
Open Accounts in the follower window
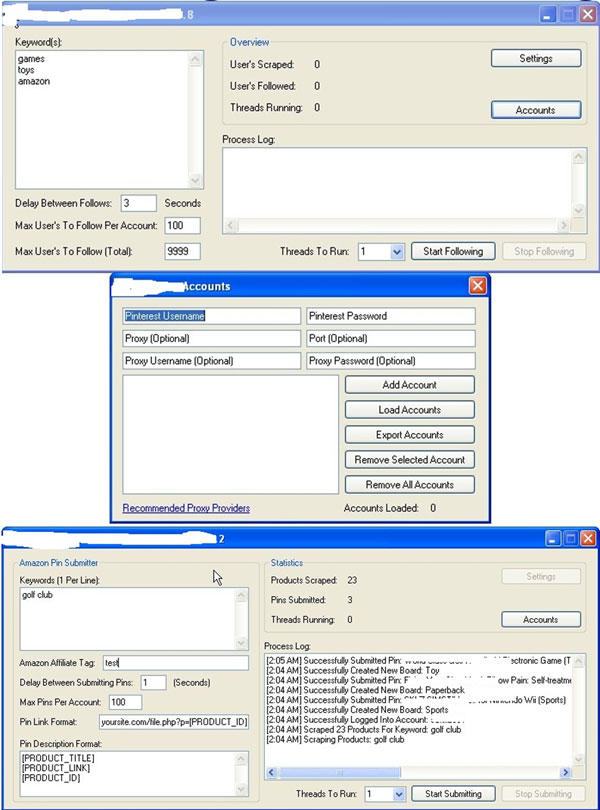click(x=536, y=110)
